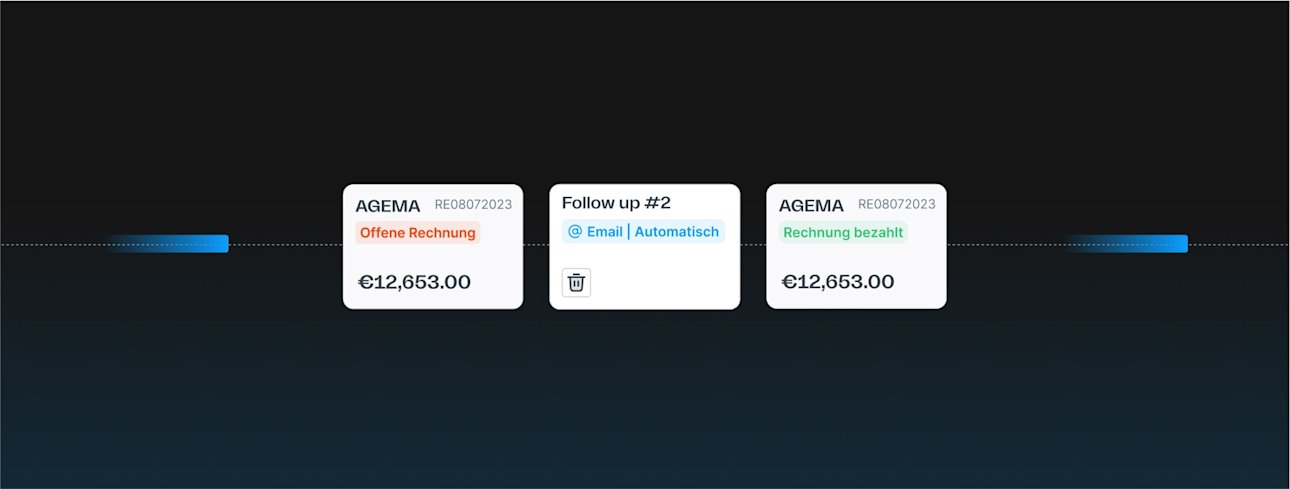Click invoice number RE08072023 on open invoice card
The image size is (1290, 489).
[x=473, y=205]
